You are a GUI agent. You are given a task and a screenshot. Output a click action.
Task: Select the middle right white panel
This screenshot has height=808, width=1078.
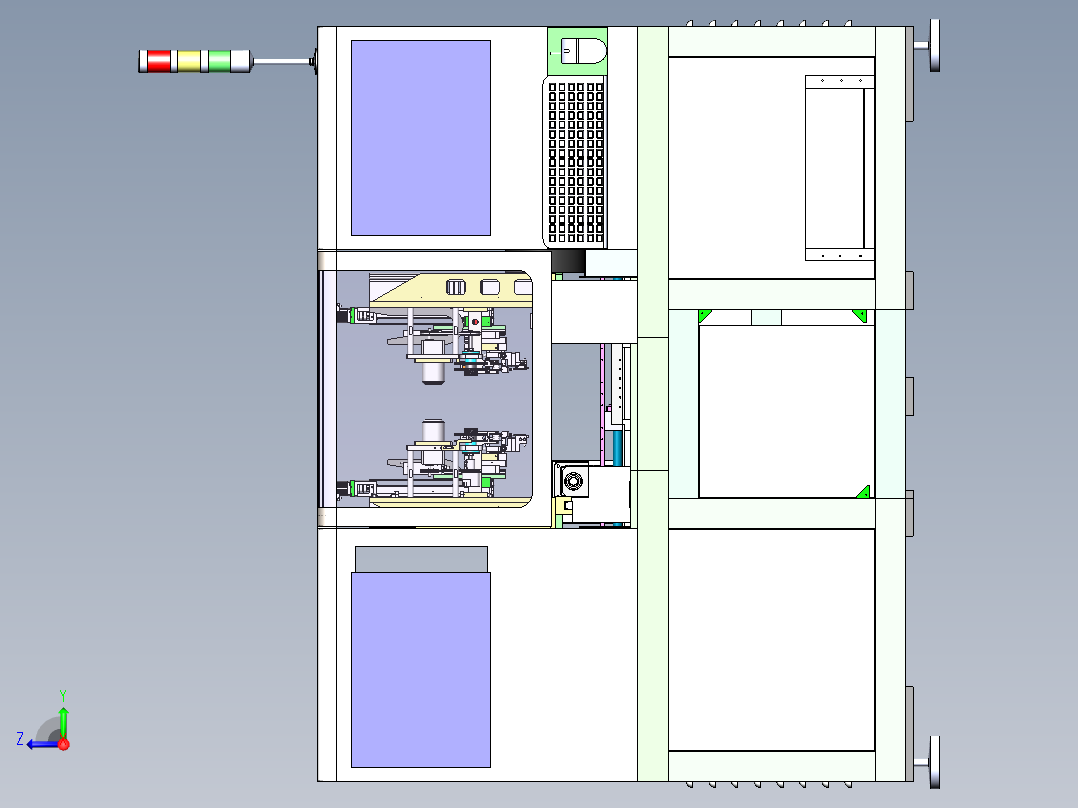(786, 411)
